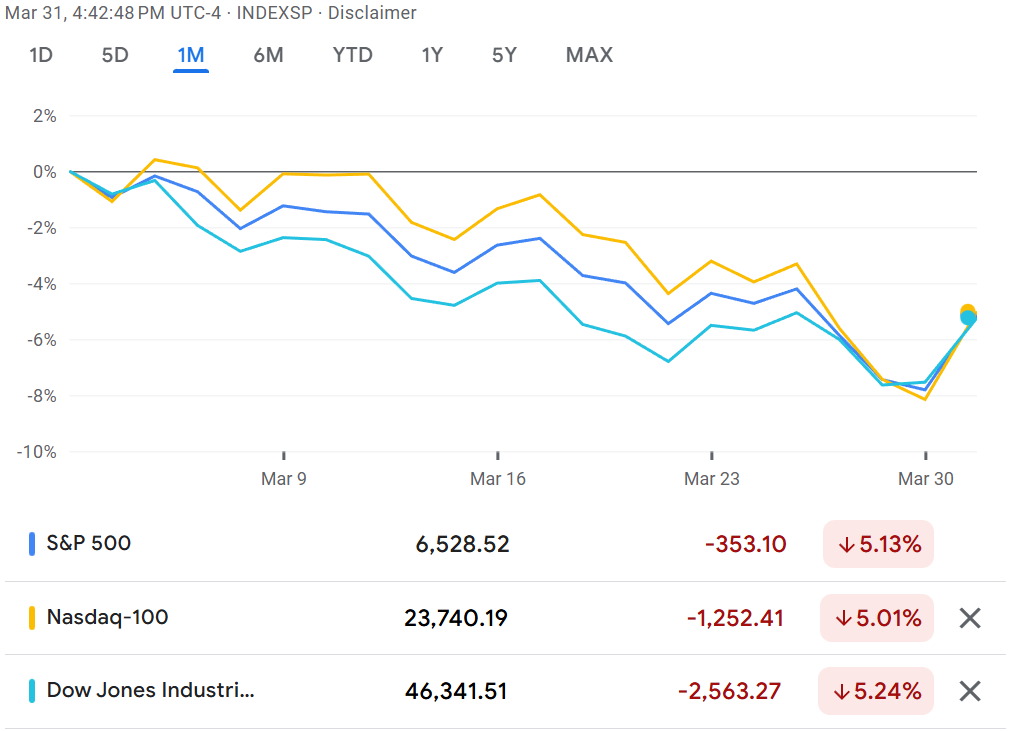Image resolution: width=1010 pixels, height=731 pixels.
Task: Show the MAX time range chart
Action: pyautogui.click(x=589, y=55)
